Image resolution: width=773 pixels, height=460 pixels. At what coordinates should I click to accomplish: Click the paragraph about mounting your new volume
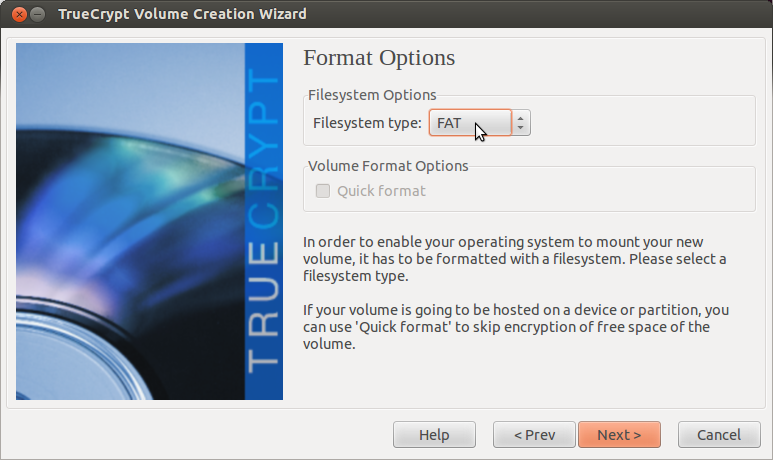coord(515,259)
